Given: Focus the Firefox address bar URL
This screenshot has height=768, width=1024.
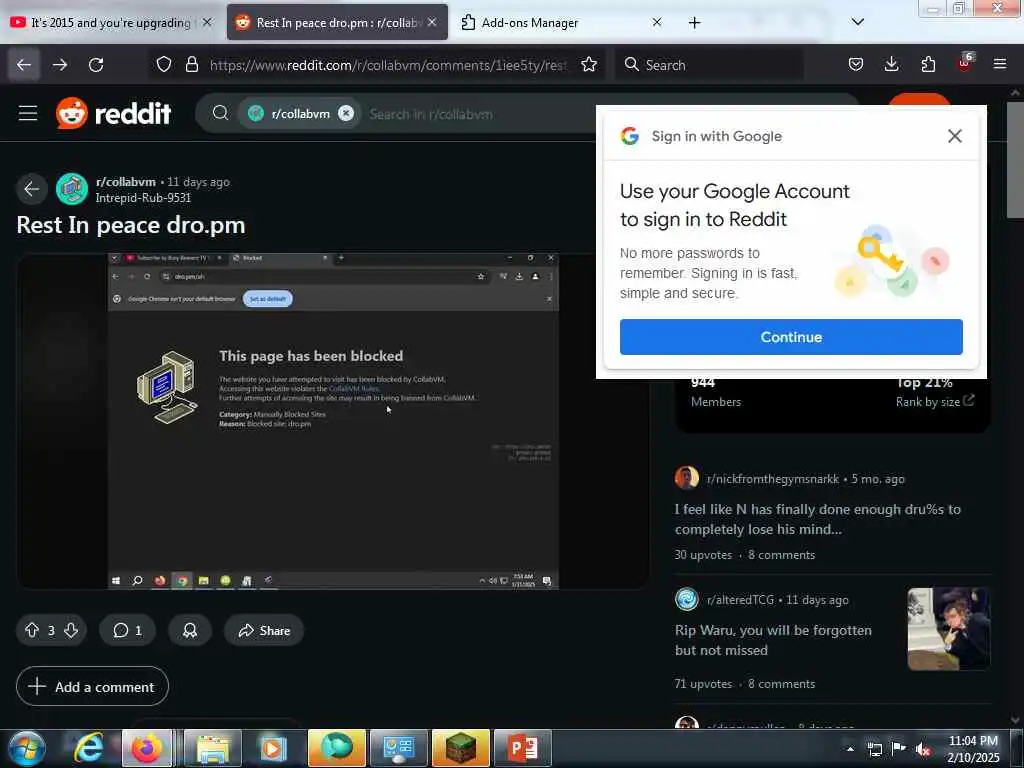Looking at the screenshot, I should click(x=388, y=65).
